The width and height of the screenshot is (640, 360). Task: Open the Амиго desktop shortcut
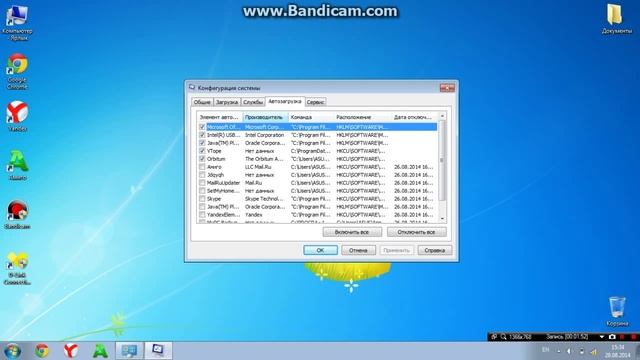17,165
